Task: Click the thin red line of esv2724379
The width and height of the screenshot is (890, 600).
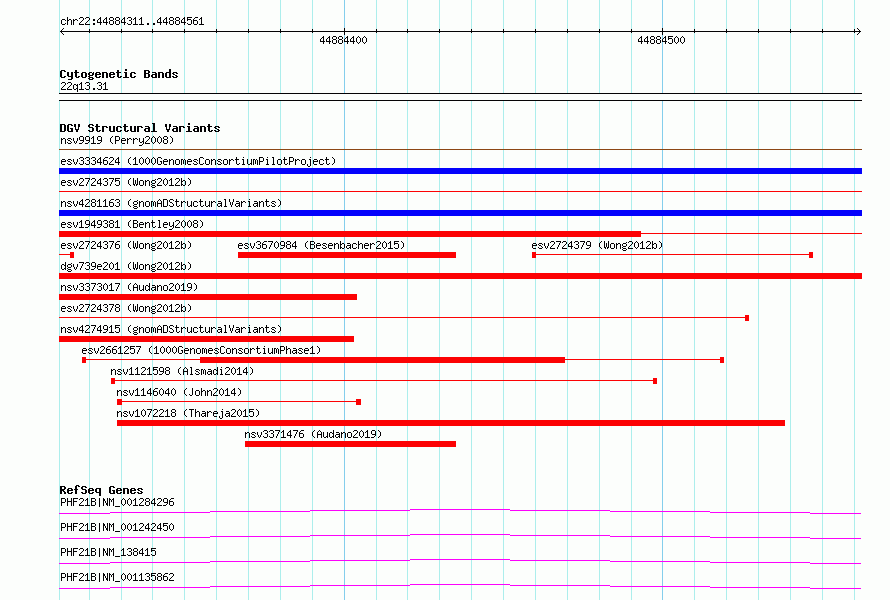Action: [x=672, y=255]
